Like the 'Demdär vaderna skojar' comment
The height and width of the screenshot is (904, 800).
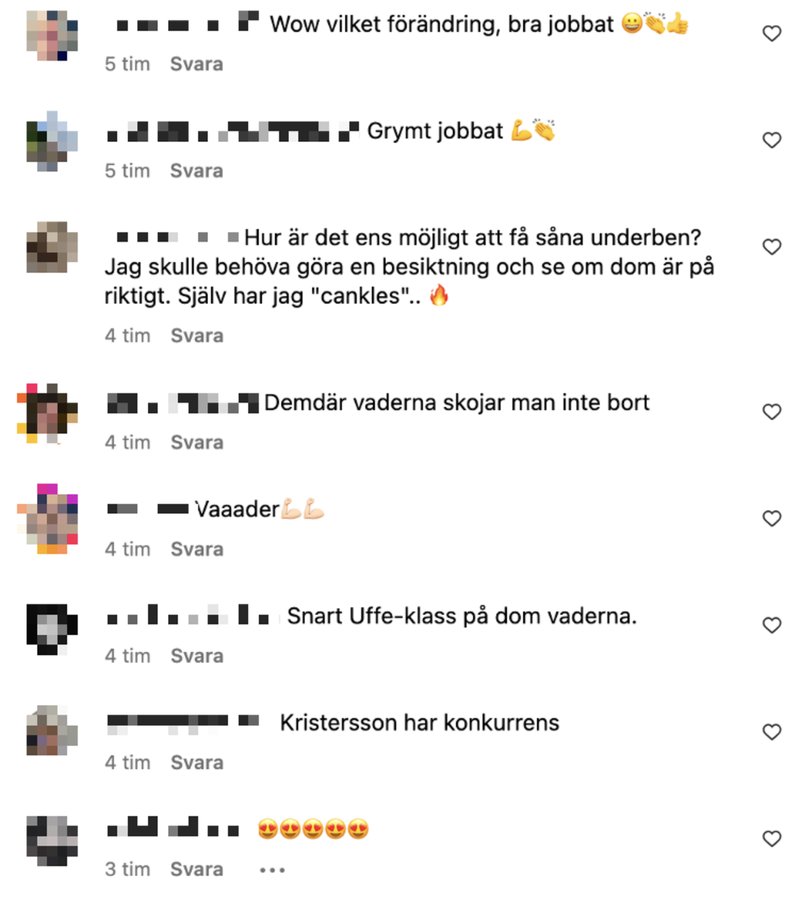[x=771, y=412]
